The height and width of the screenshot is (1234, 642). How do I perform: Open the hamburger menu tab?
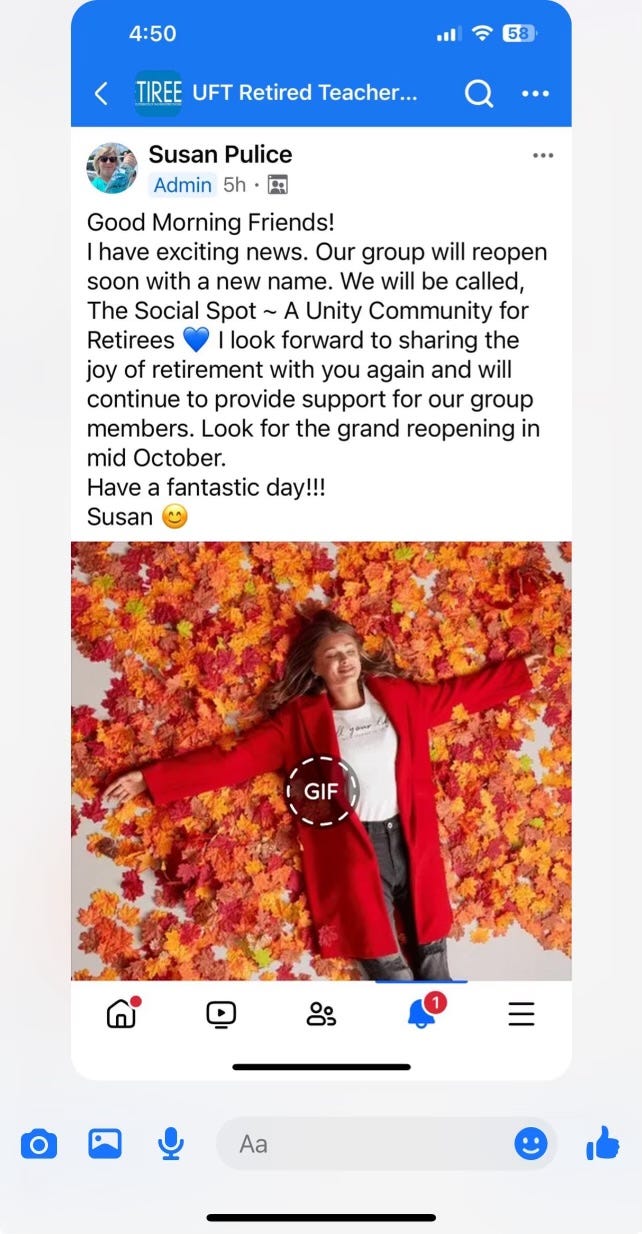[x=521, y=1014]
